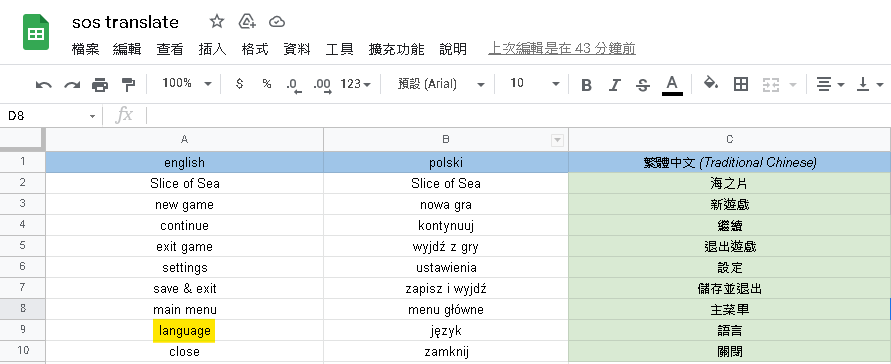The image size is (891, 364).
Task: Select the cell '海之片'
Action: 730,183
